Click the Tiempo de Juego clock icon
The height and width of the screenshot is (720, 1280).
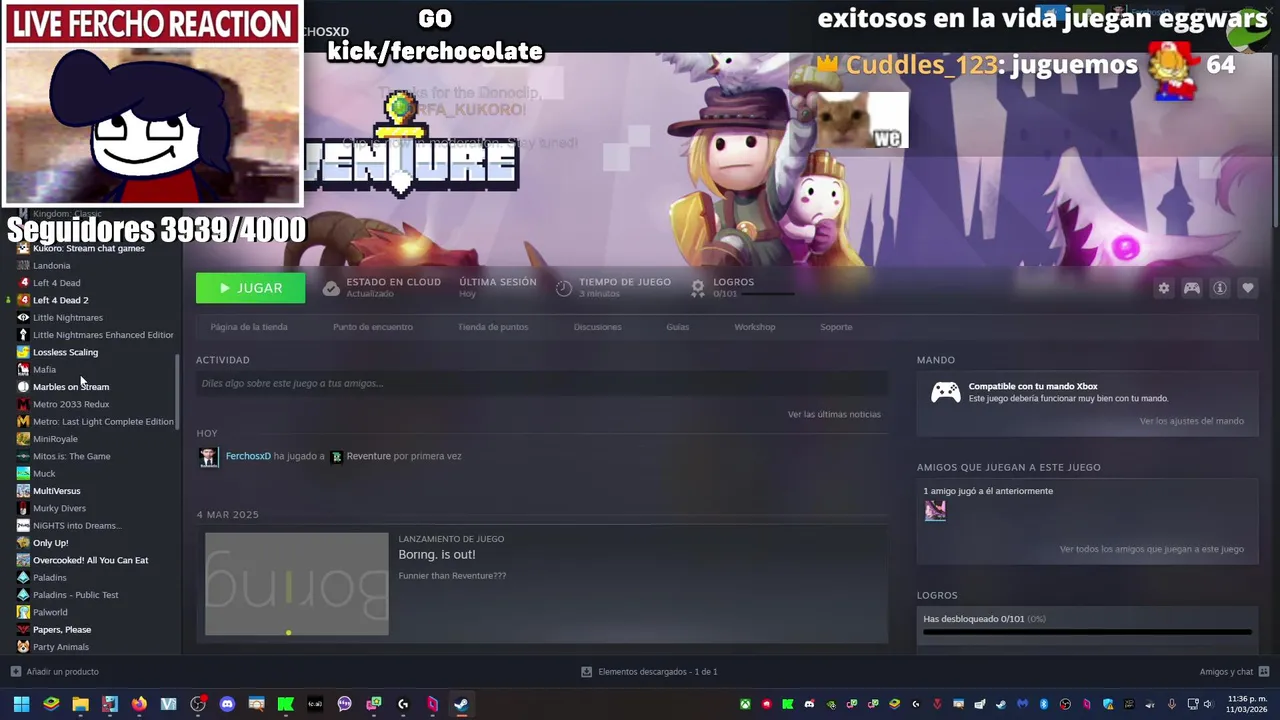coord(564,288)
